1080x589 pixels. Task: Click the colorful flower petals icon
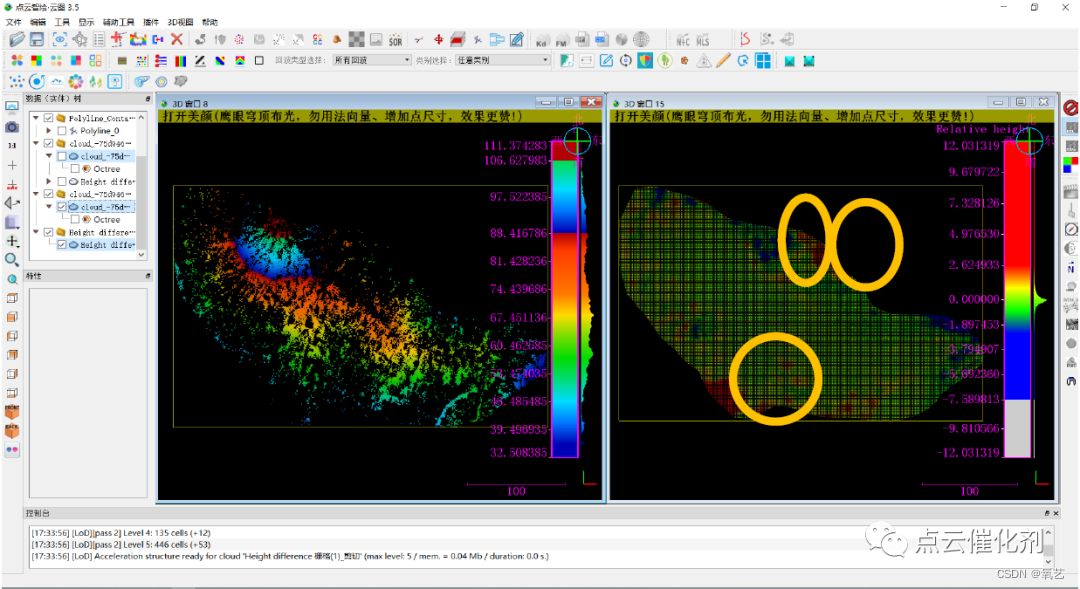click(x=75, y=81)
